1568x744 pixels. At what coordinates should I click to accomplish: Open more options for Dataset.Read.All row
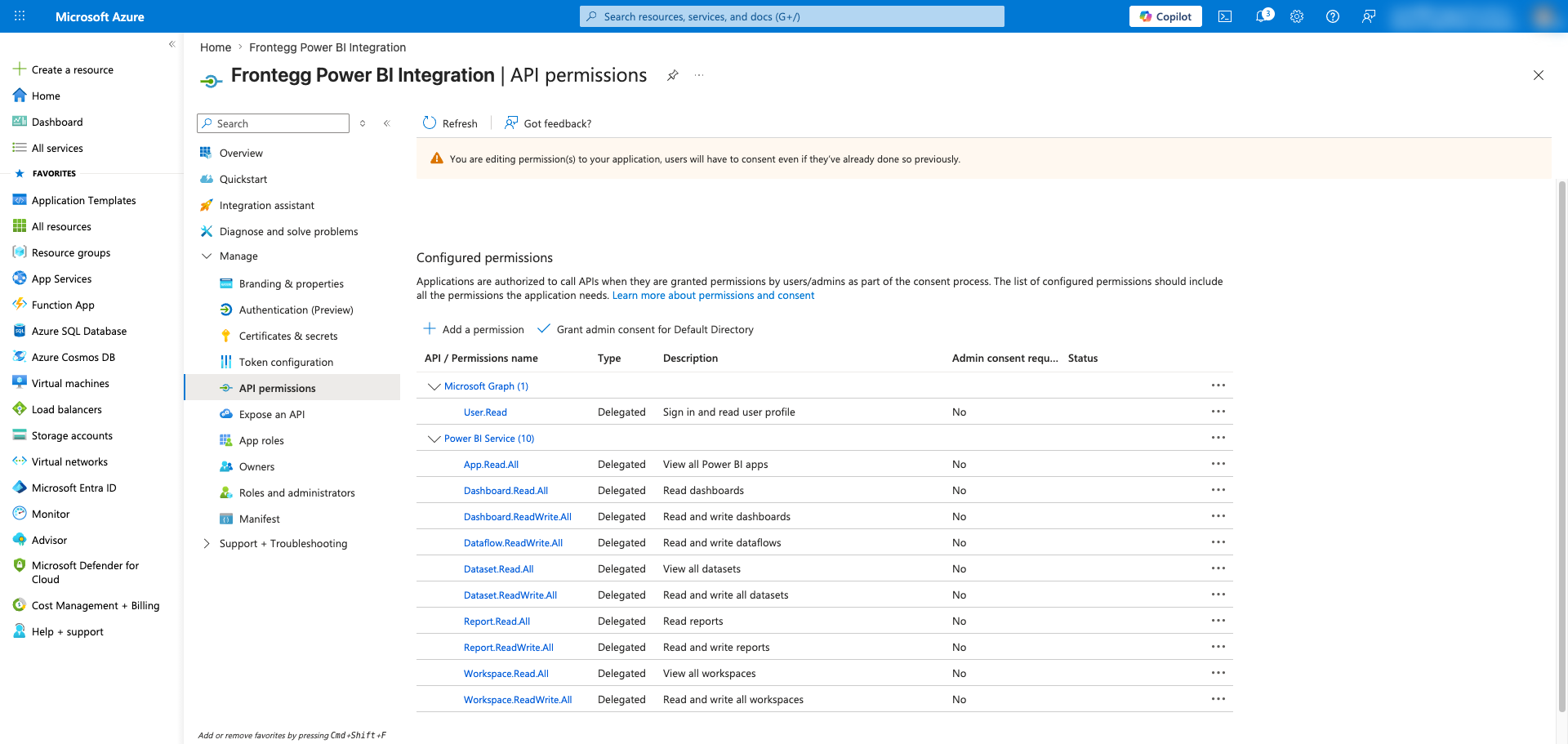tap(1218, 568)
